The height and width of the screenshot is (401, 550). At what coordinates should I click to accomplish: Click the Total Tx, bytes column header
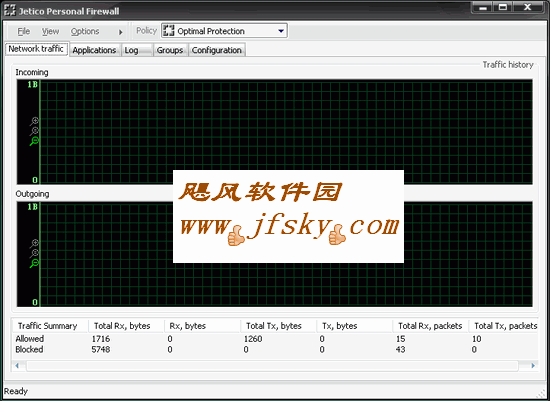(x=278, y=326)
